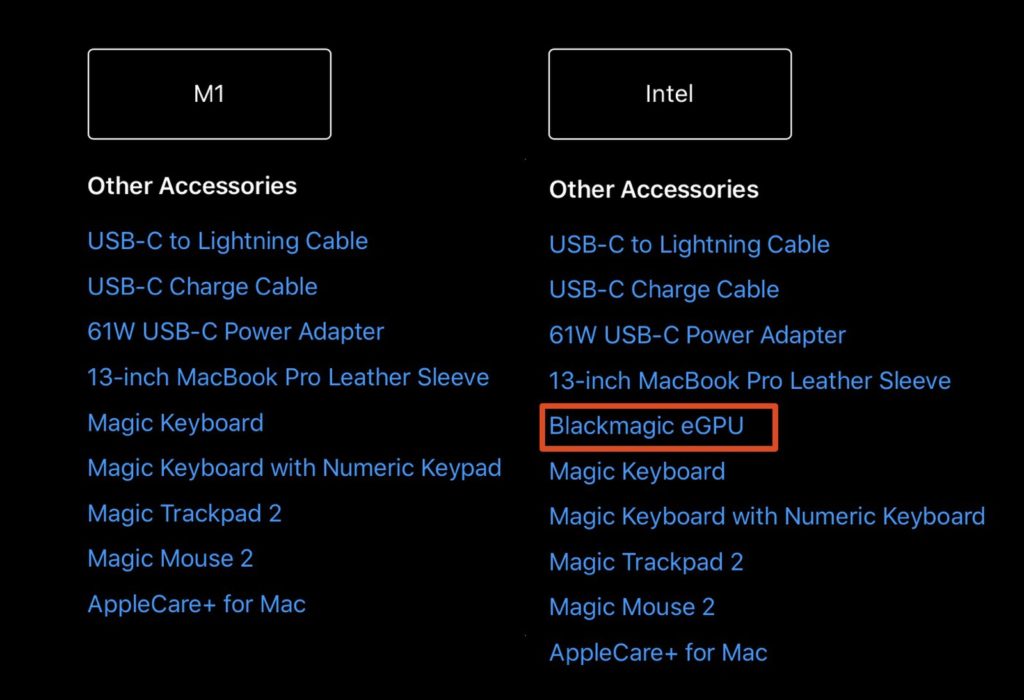The width and height of the screenshot is (1024, 700).
Task: Open Magic Keyboard with Numeric Keypad under M1
Action: tap(294, 467)
